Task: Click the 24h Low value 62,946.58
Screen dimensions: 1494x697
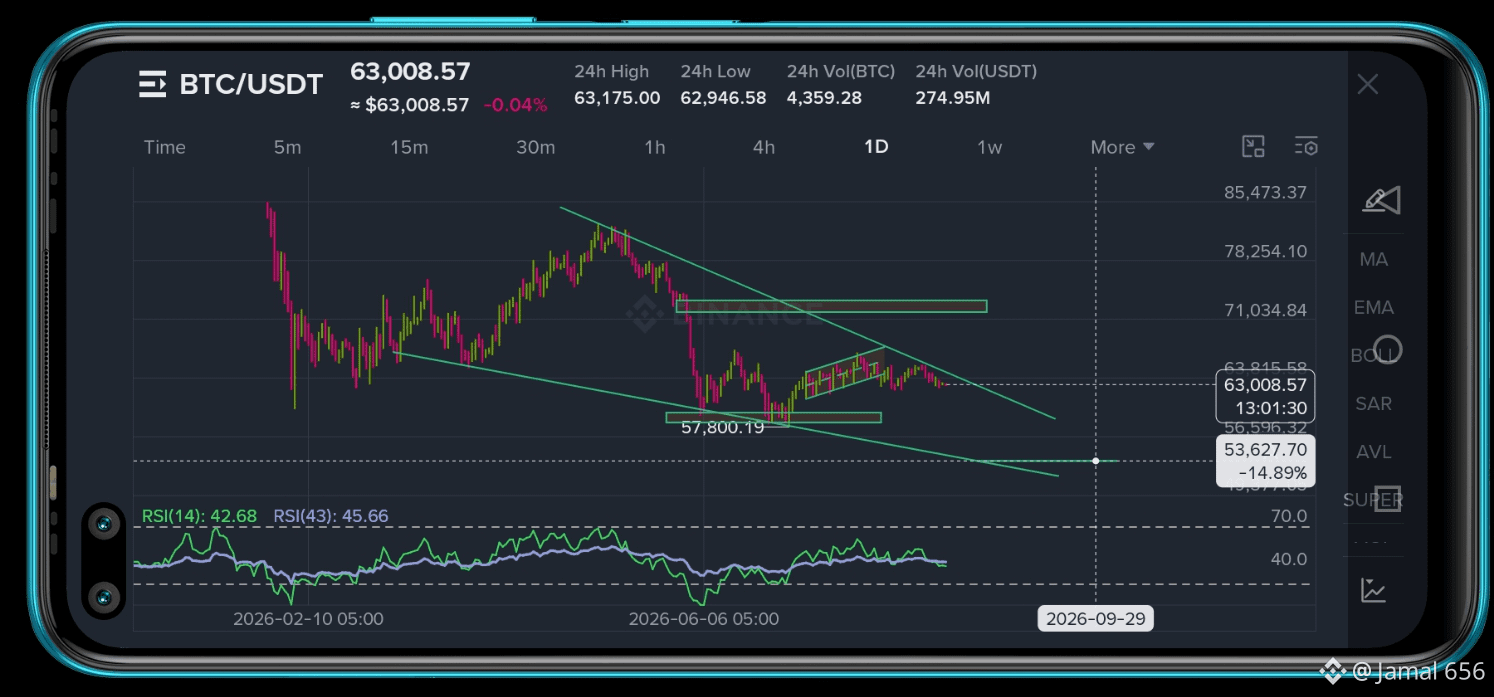Action: [x=723, y=98]
